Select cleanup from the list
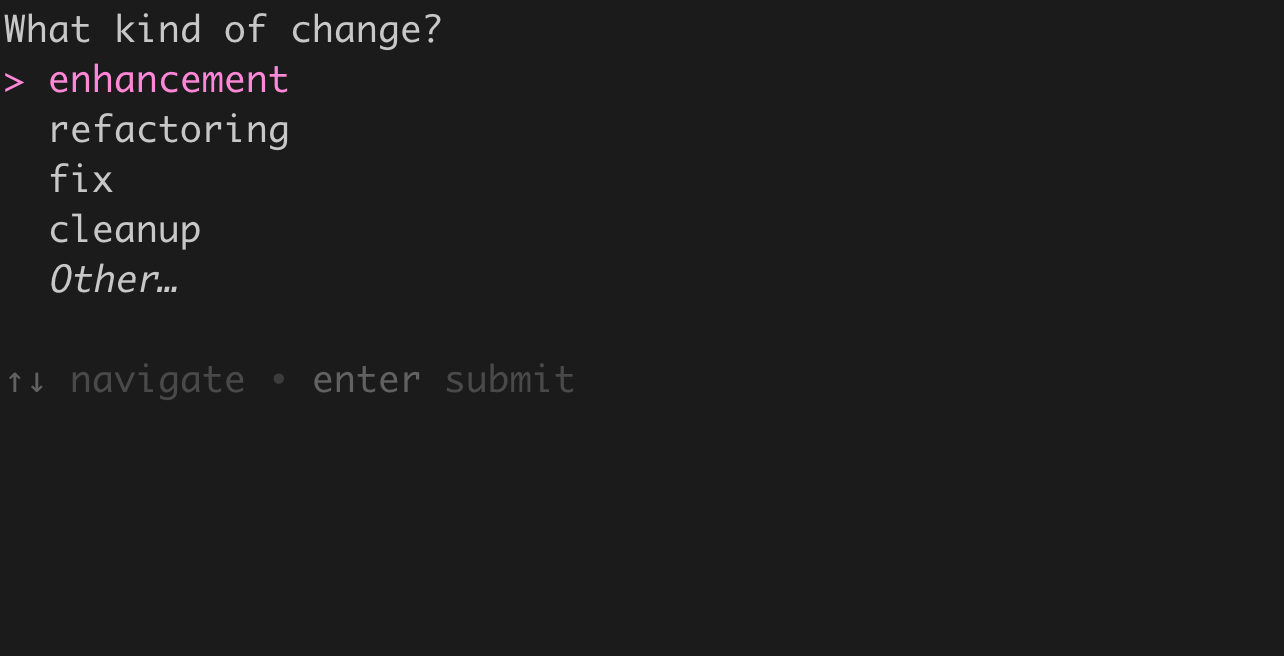Screen dimensions: 1284x656 point(124,228)
